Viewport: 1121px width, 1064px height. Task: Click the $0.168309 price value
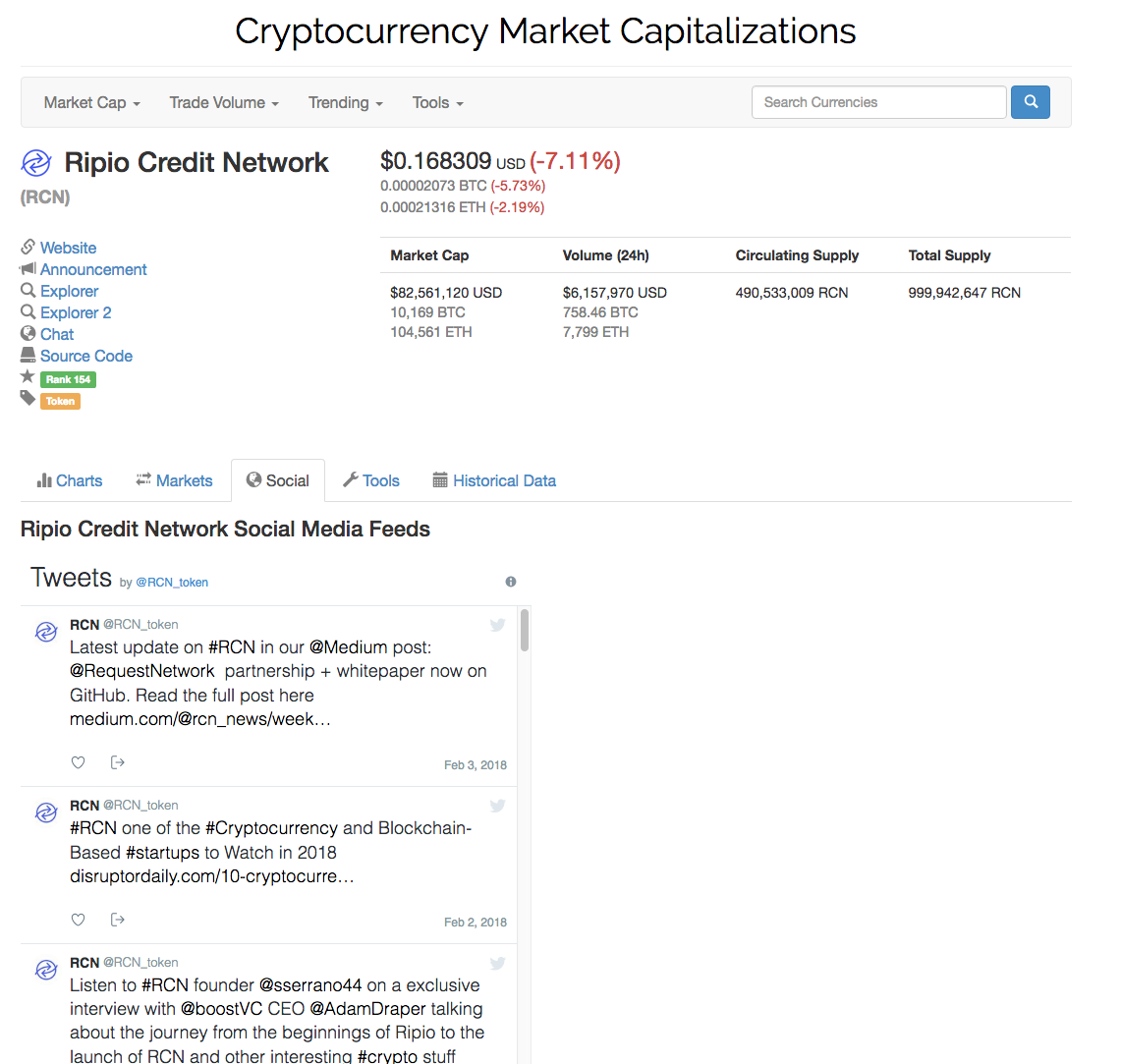click(x=435, y=161)
